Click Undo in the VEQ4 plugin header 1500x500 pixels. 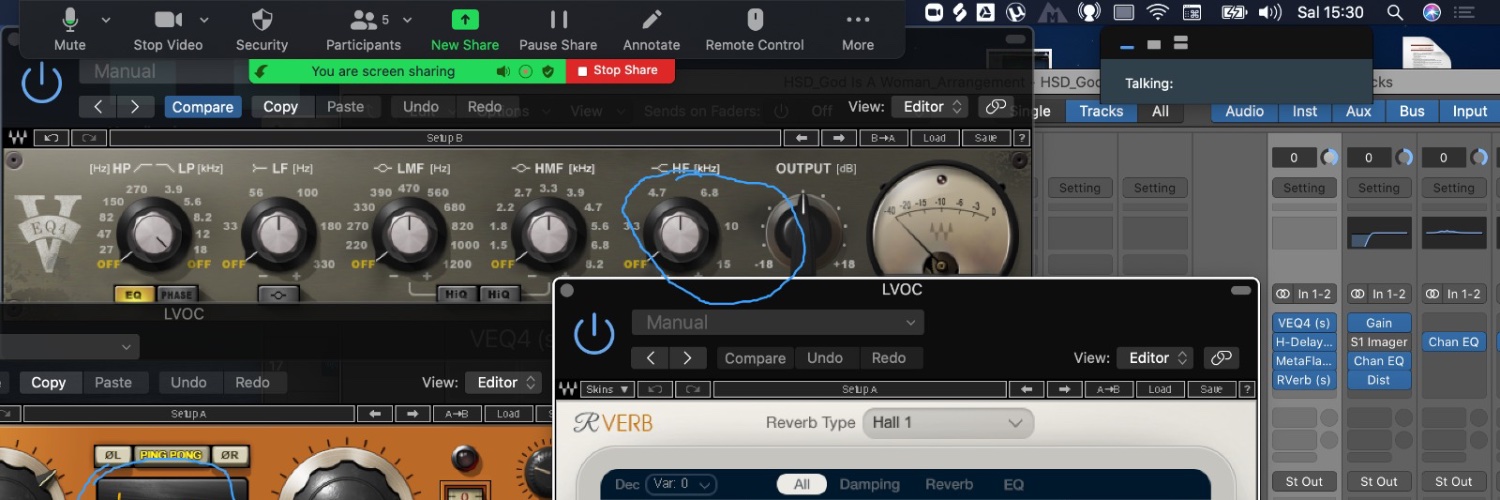[x=421, y=107]
